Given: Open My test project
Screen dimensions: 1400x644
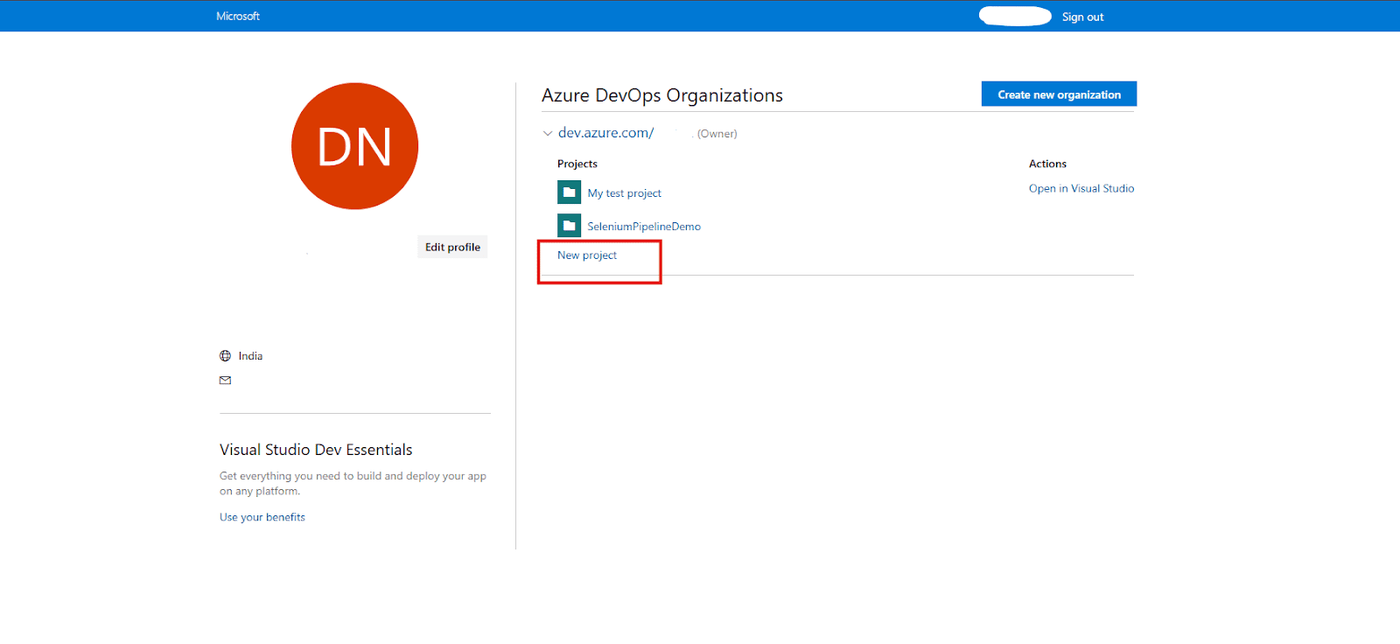Looking at the screenshot, I should tap(624, 193).
